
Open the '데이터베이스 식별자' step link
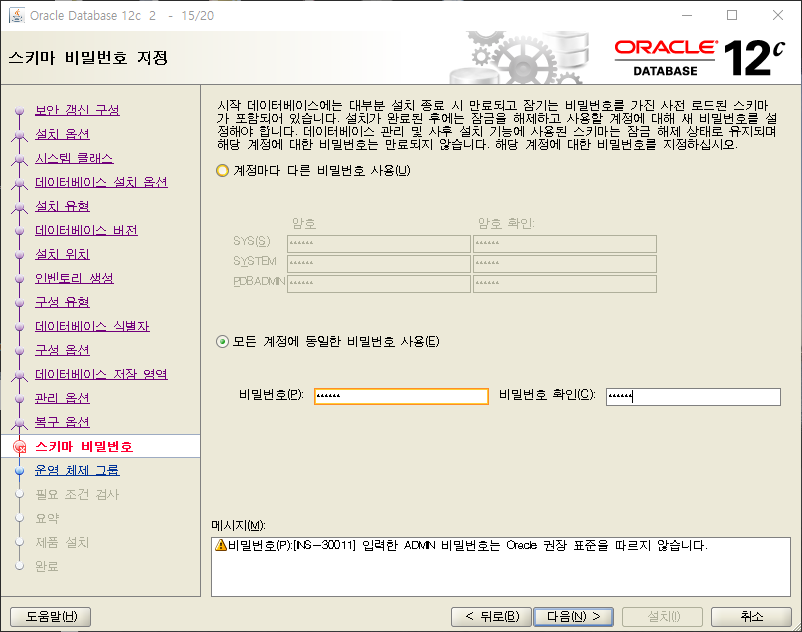(x=92, y=326)
